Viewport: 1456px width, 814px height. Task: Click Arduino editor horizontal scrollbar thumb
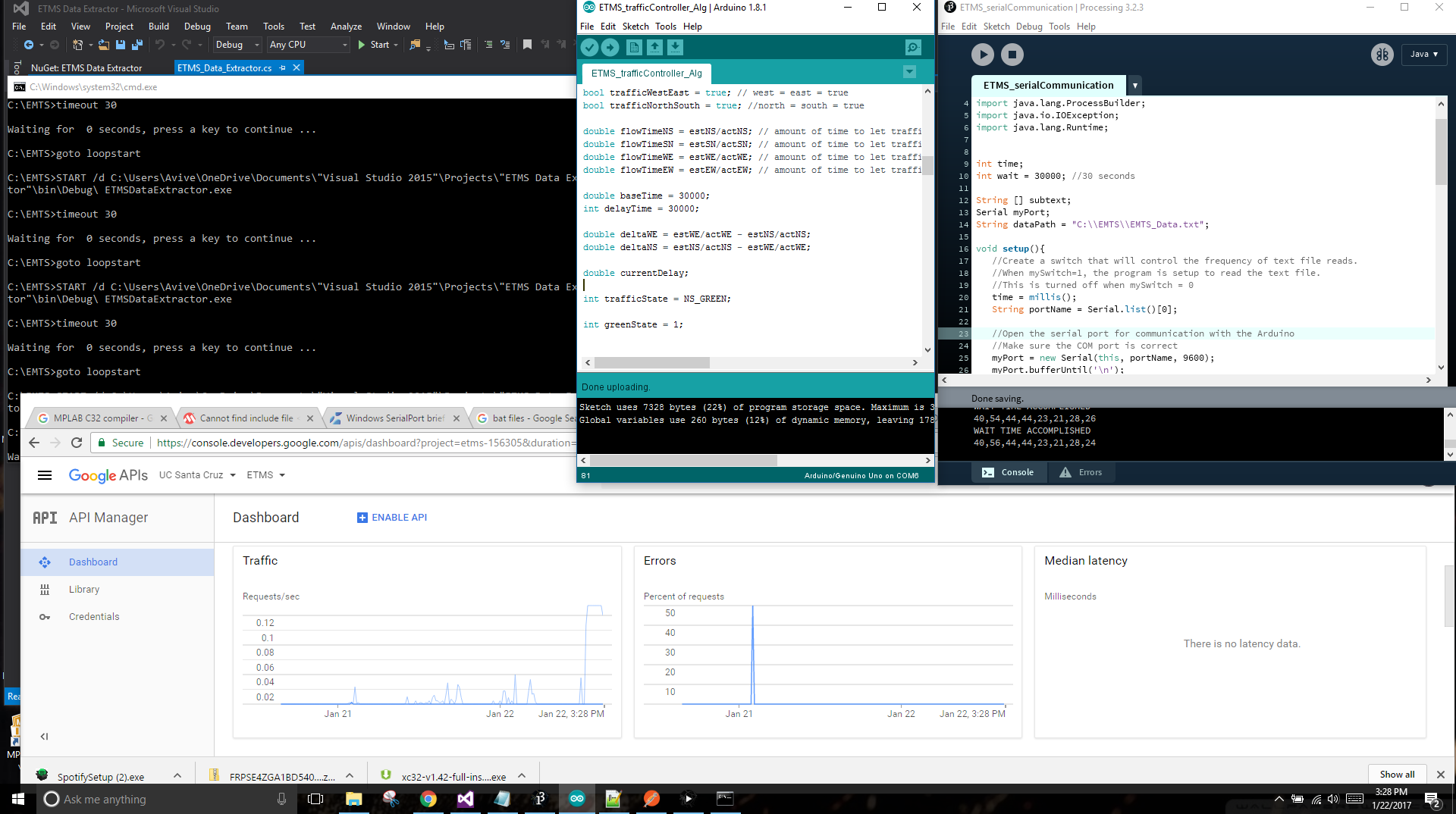coord(651,363)
